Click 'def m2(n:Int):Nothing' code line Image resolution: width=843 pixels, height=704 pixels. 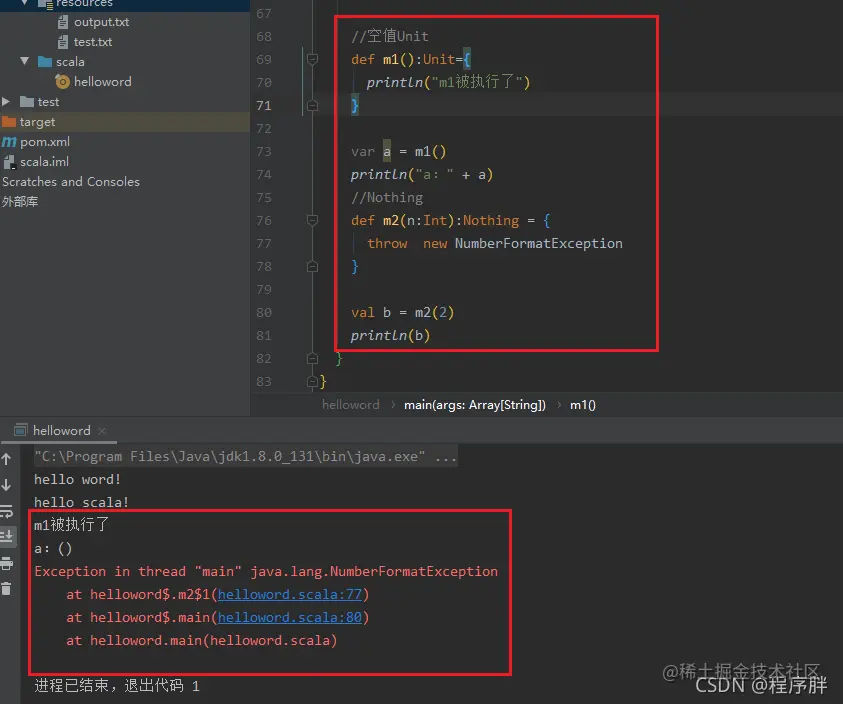[451, 221]
